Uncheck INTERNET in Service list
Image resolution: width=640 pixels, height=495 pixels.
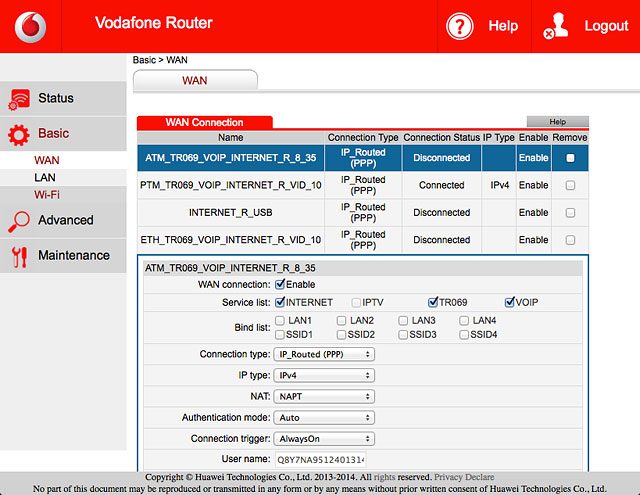point(280,302)
